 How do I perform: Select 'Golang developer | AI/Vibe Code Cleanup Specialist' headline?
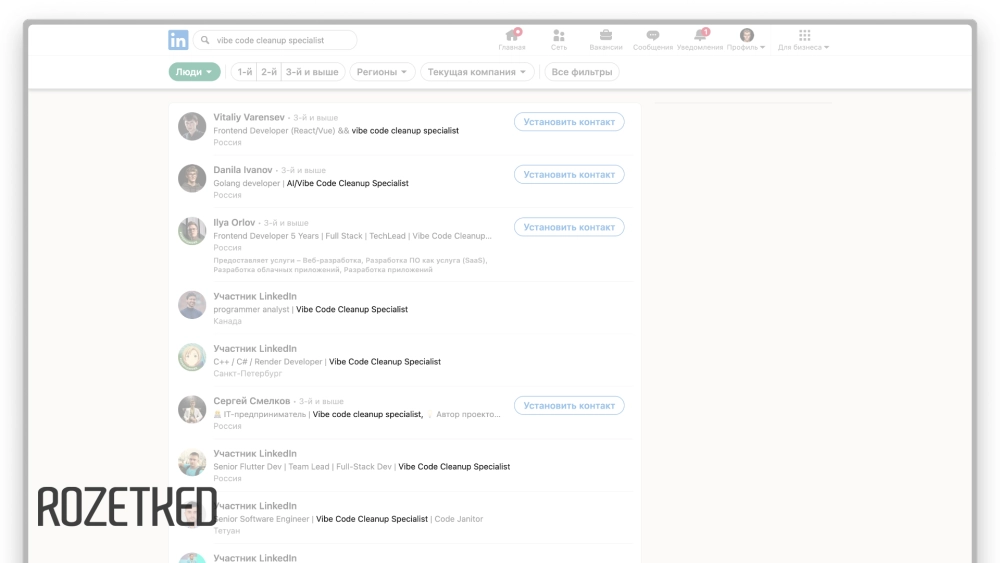311,183
